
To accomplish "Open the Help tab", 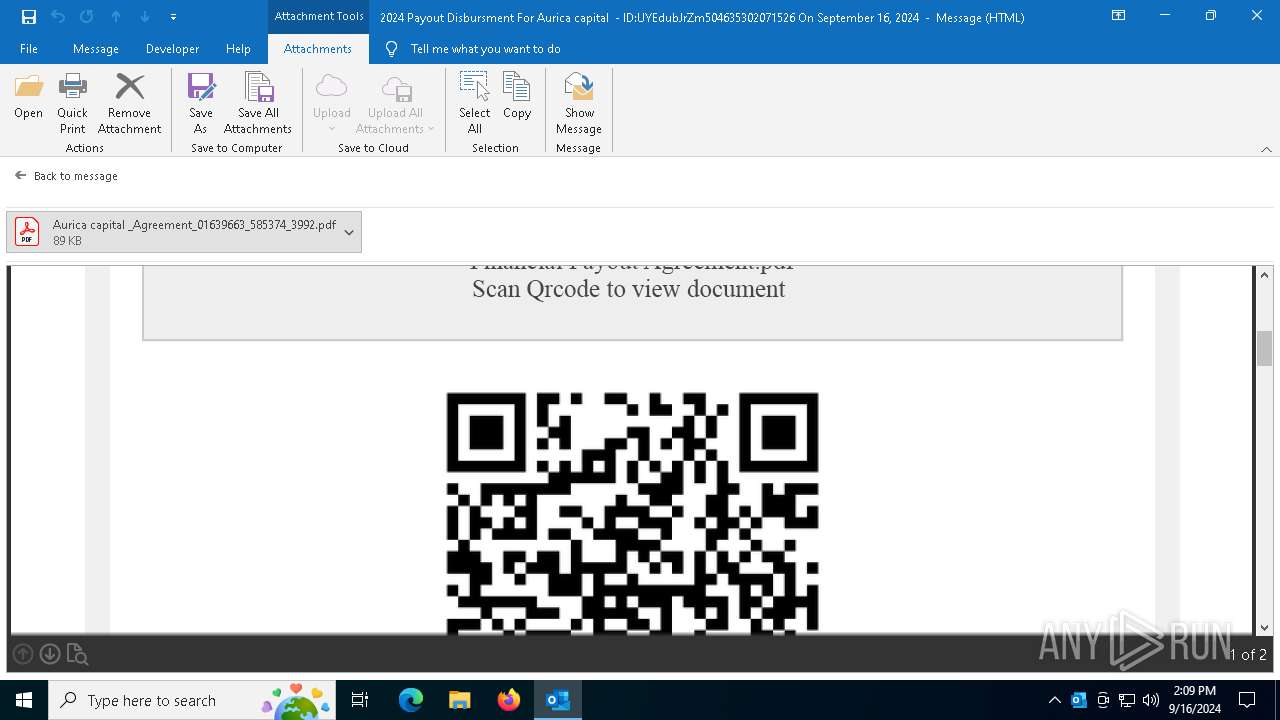I will click(238, 49).
